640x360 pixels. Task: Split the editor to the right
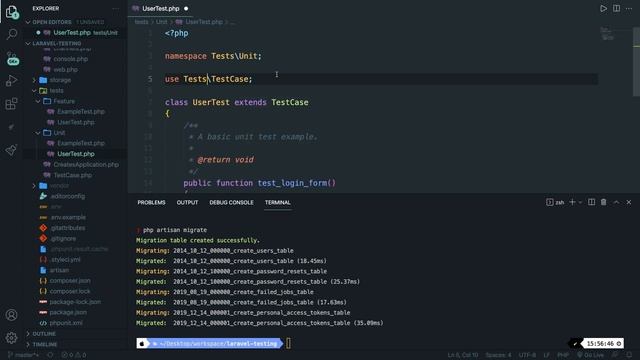click(616, 9)
